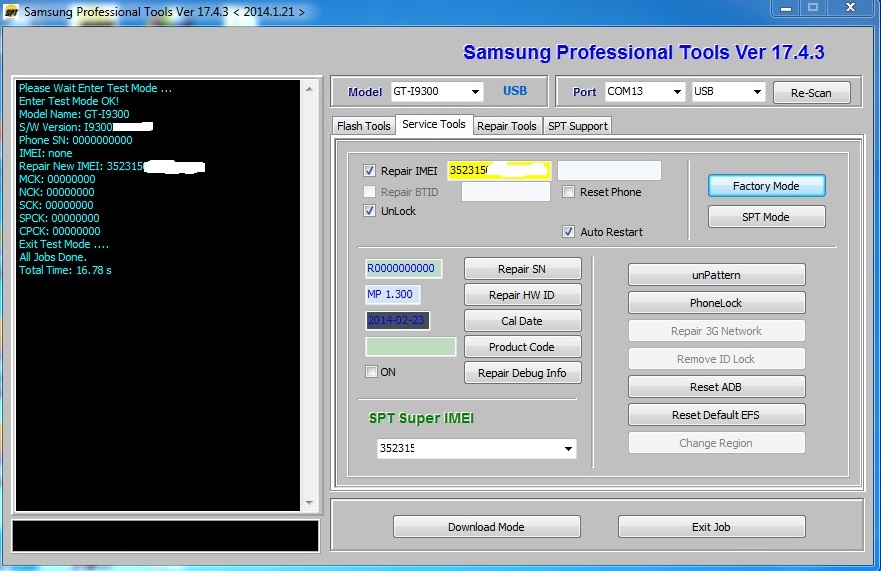Click the Product Code button
Screen dimensions: 881x571
[522, 347]
